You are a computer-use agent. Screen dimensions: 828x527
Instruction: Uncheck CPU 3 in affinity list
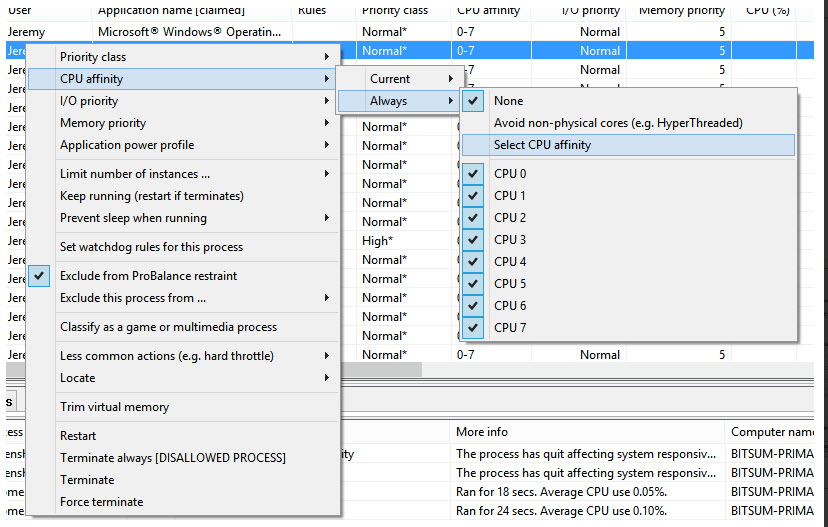coord(510,240)
